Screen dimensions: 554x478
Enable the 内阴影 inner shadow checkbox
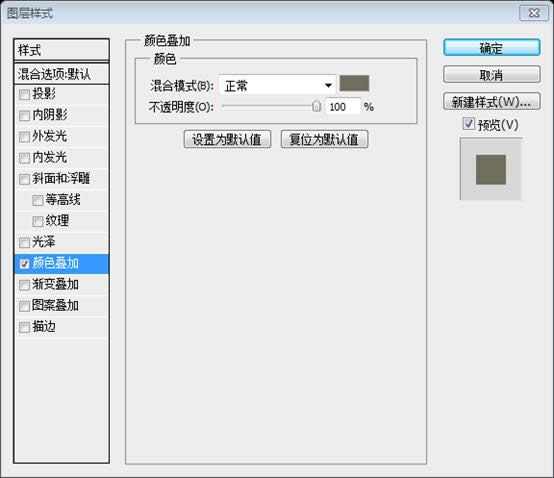24,116
